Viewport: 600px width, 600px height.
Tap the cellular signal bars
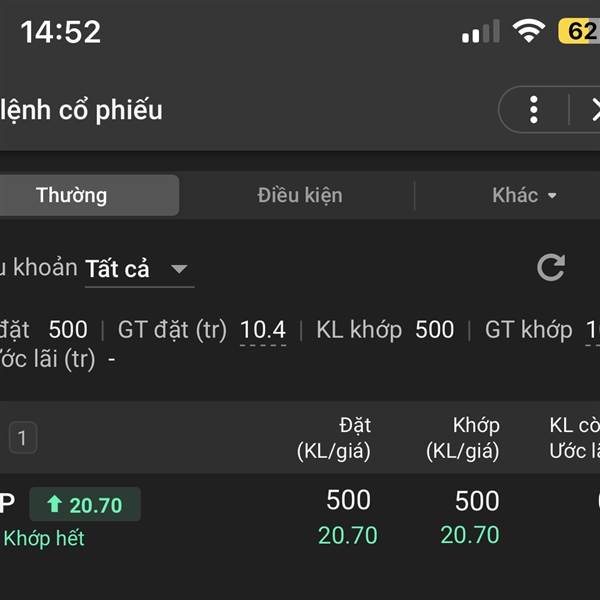click(x=481, y=32)
